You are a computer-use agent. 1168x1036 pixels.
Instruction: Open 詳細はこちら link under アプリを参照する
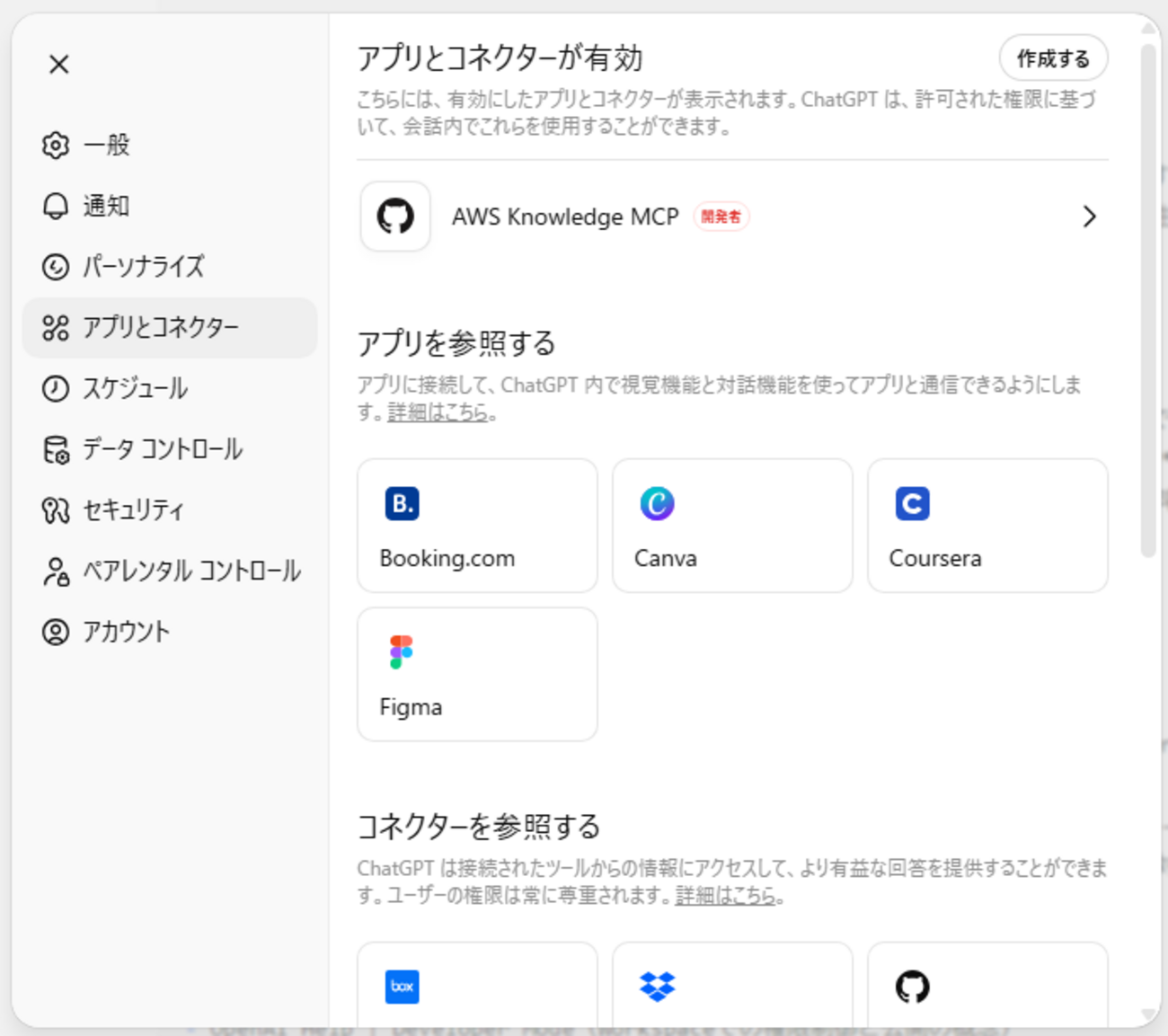pos(438,412)
